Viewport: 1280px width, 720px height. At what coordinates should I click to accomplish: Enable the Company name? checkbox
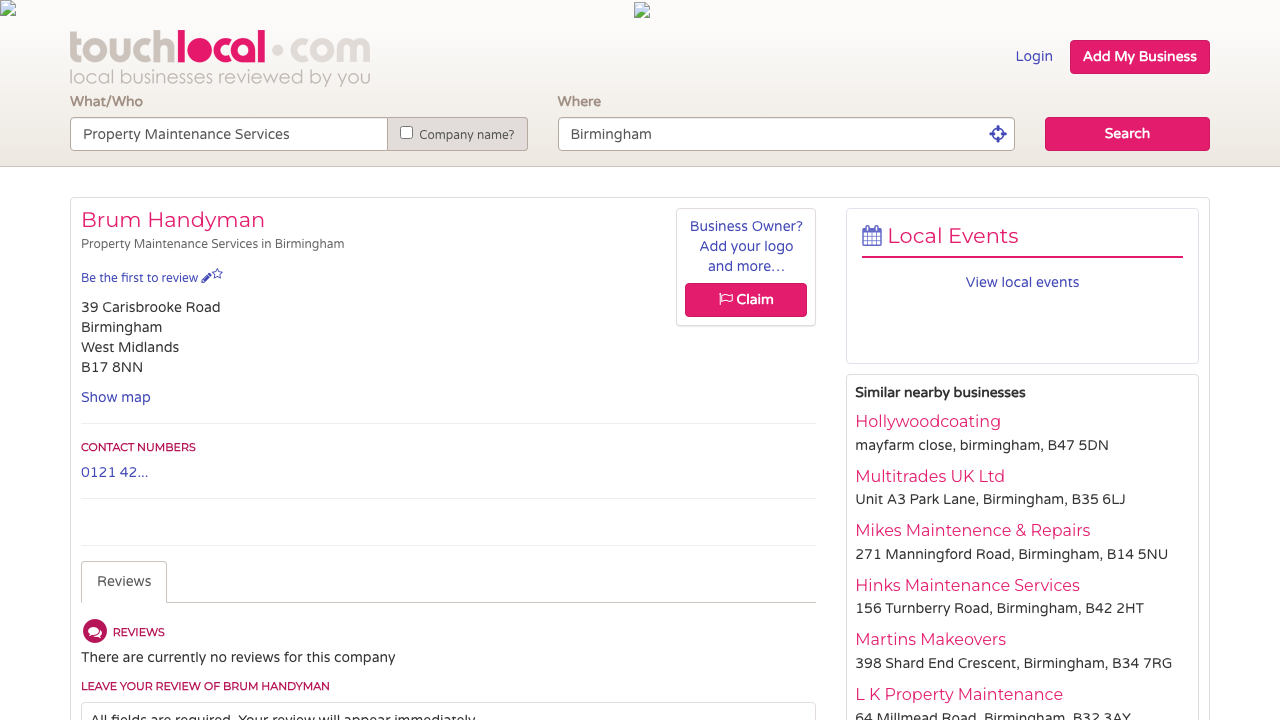406,132
